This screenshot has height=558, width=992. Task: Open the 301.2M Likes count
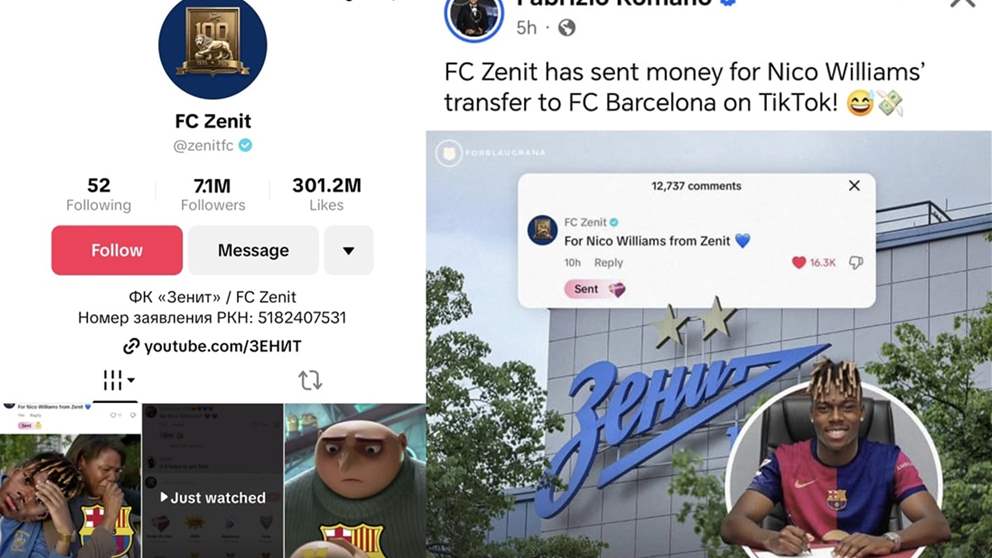(326, 194)
